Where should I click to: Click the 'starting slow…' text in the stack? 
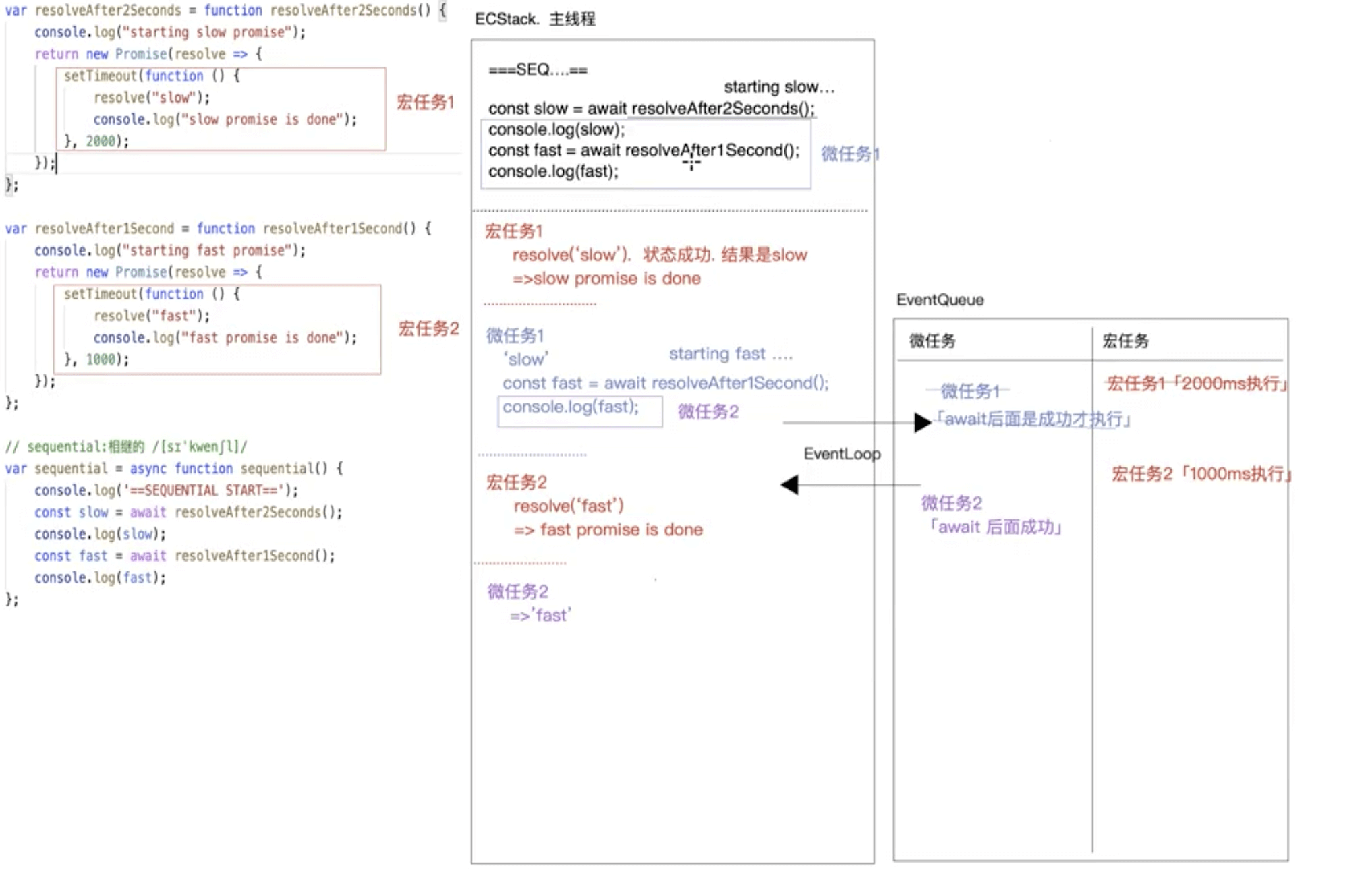point(778,87)
